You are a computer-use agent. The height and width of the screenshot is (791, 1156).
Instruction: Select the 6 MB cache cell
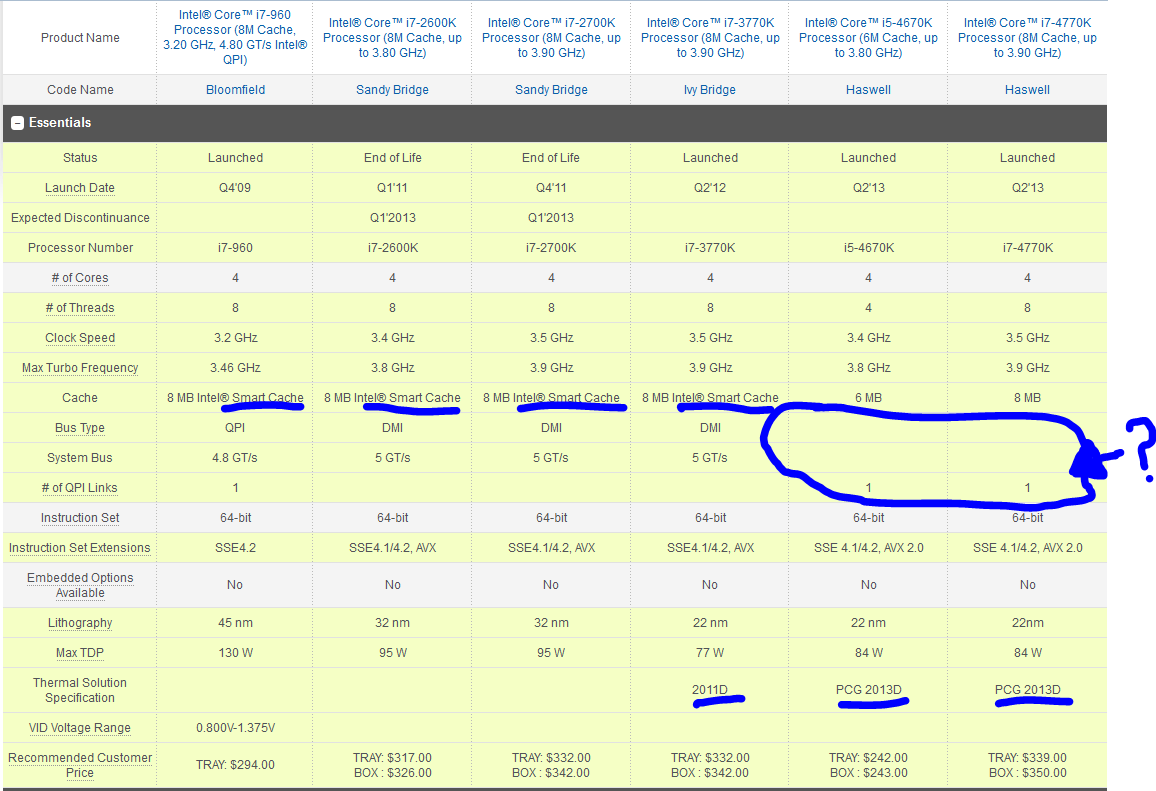[x=868, y=398]
